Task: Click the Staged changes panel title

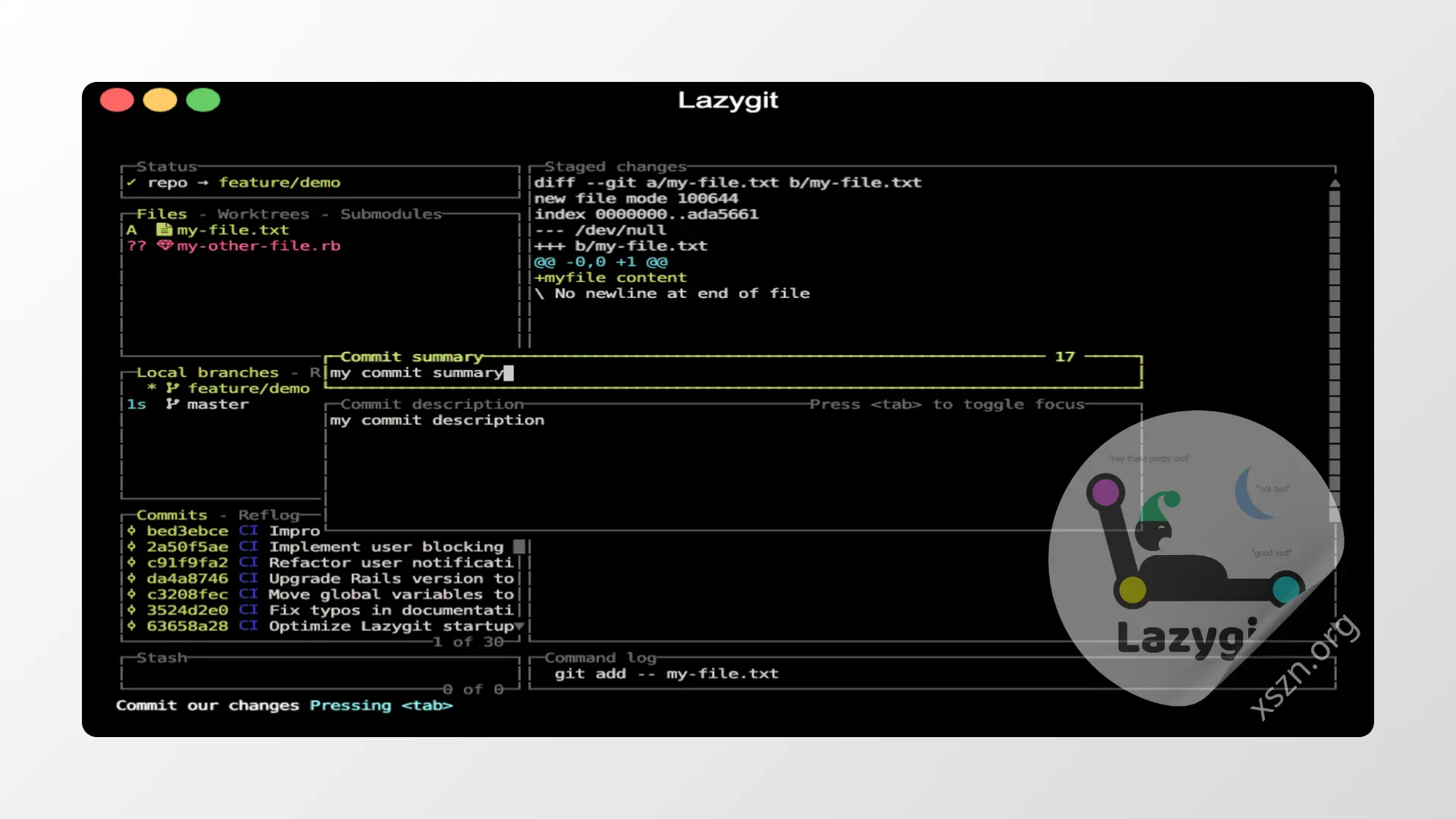Action: click(616, 167)
